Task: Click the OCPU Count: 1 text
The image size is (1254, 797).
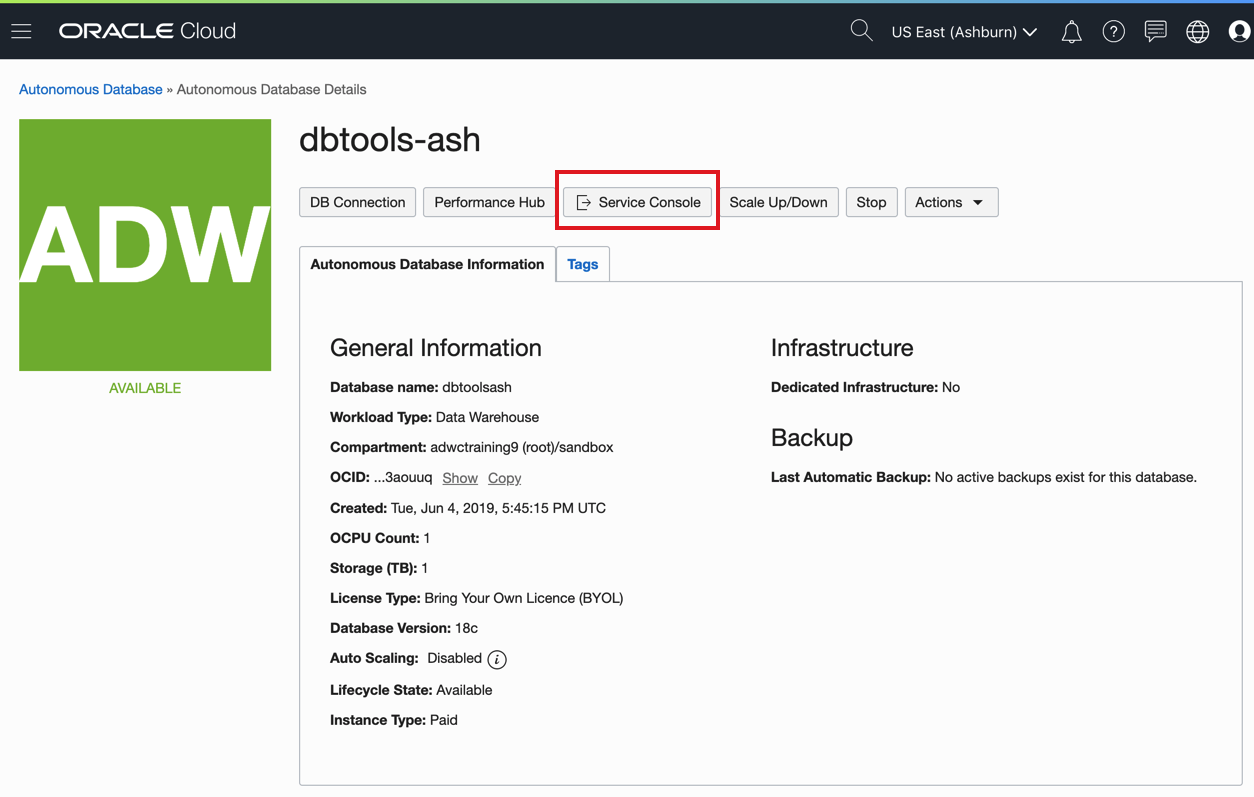Action: point(380,538)
